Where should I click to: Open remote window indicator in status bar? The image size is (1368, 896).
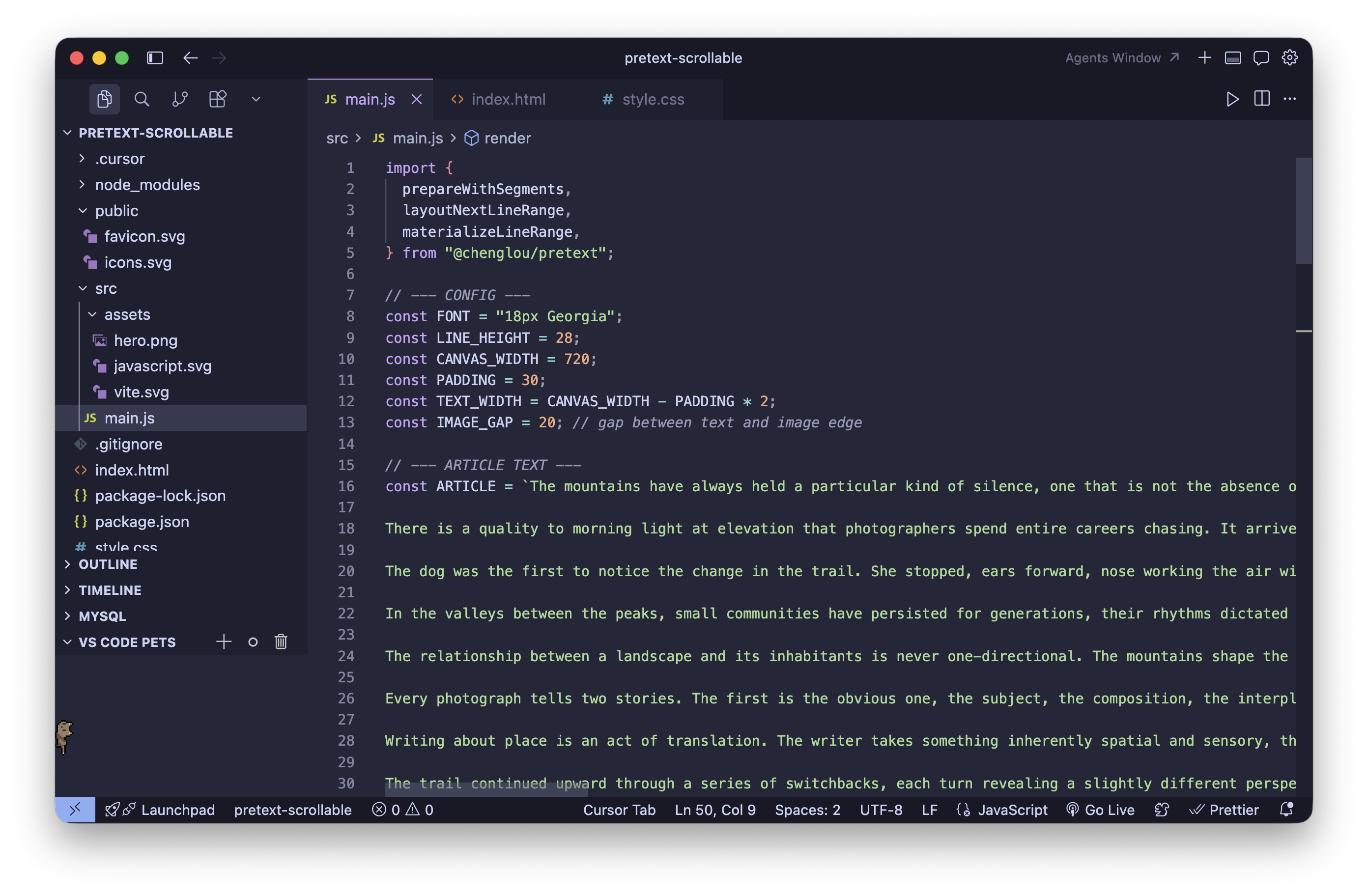(x=75, y=810)
